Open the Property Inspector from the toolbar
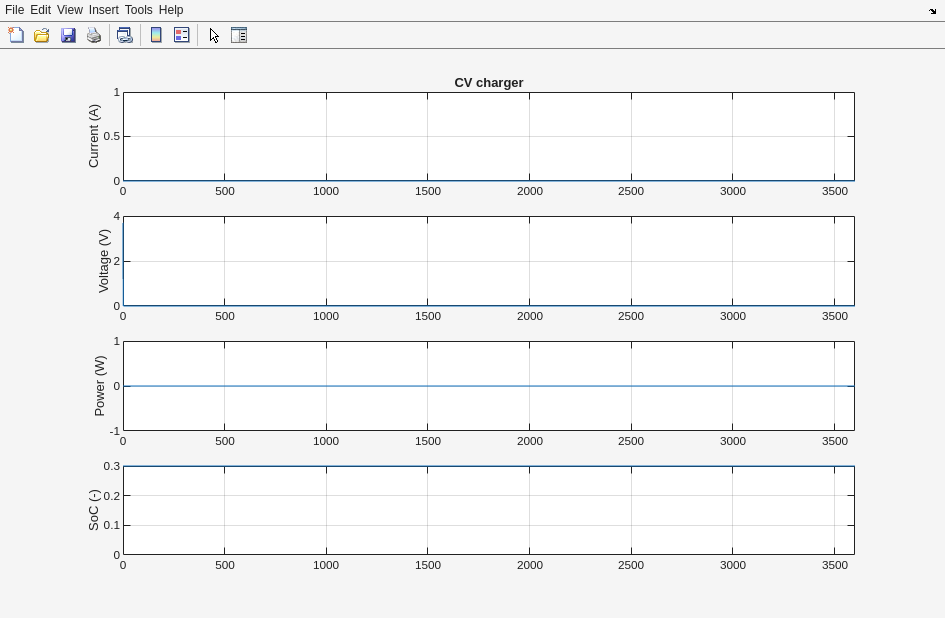 click(x=239, y=35)
